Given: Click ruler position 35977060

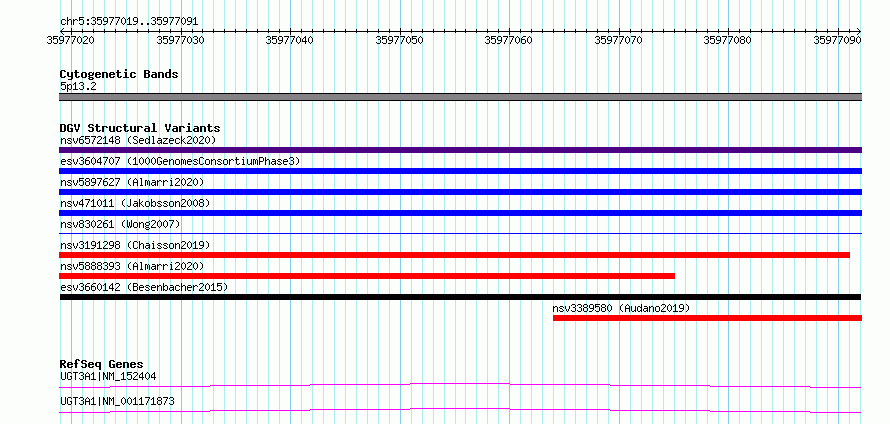Looking at the screenshot, I should (x=509, y=40).
